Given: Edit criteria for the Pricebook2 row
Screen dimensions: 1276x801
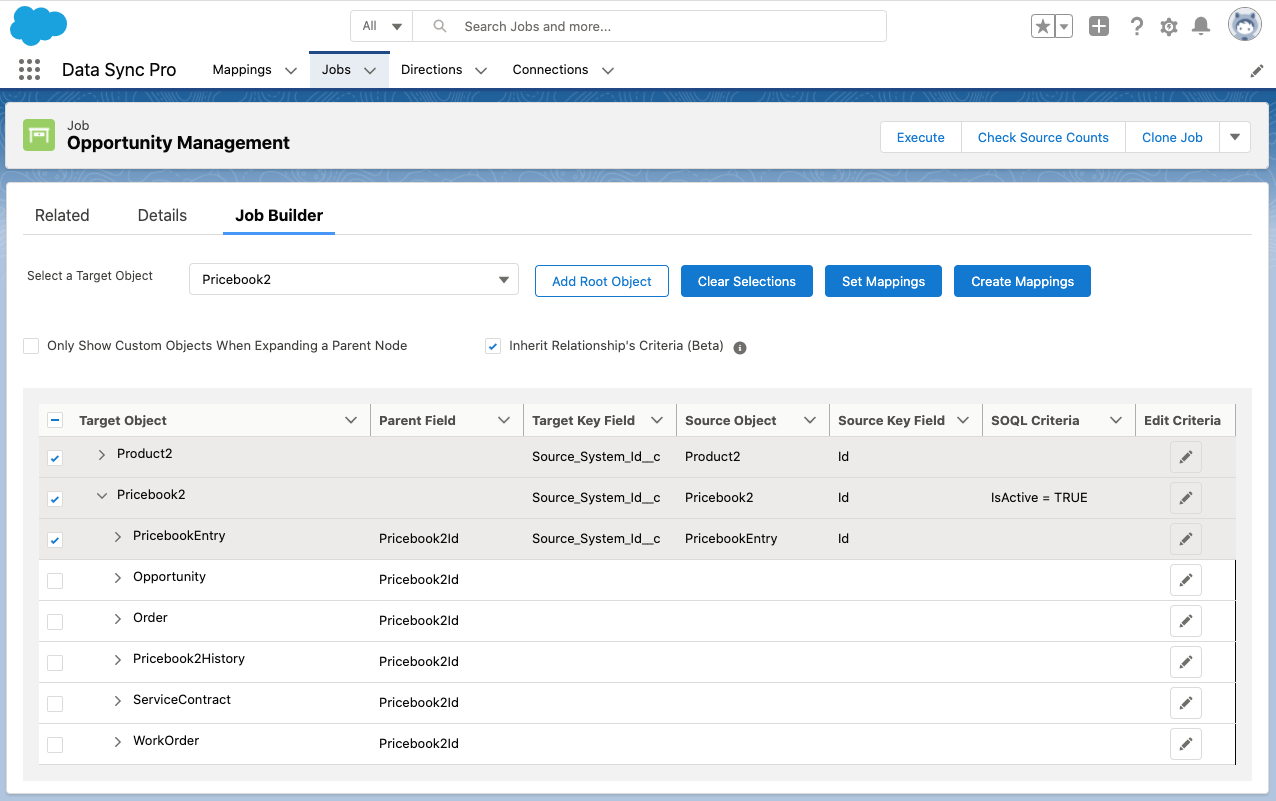Looking at the screenshot, I should [x=1186, y=498].
